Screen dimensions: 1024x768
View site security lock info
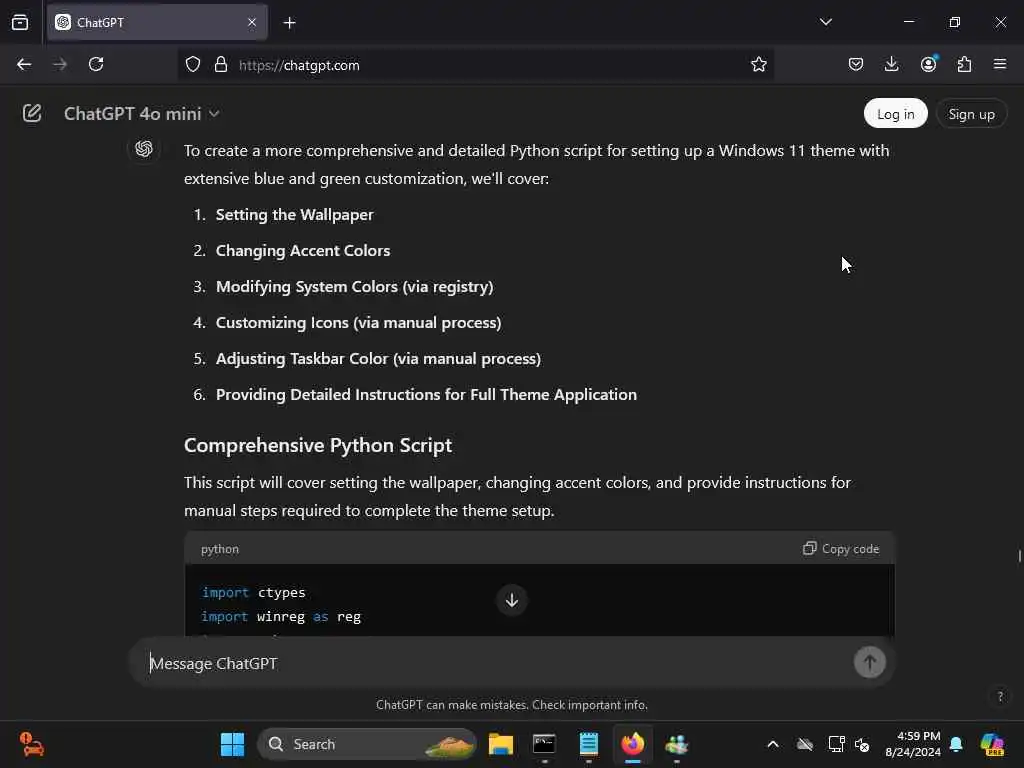[x=221, y=65]
